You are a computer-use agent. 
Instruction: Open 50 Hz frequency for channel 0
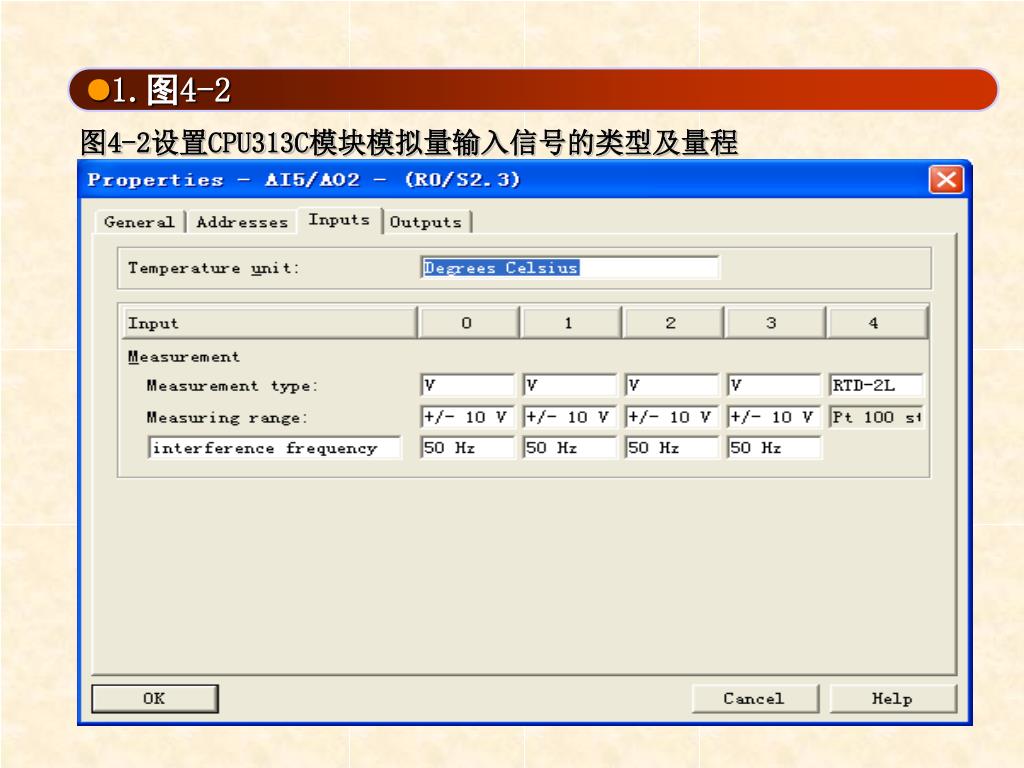point(468,448)
